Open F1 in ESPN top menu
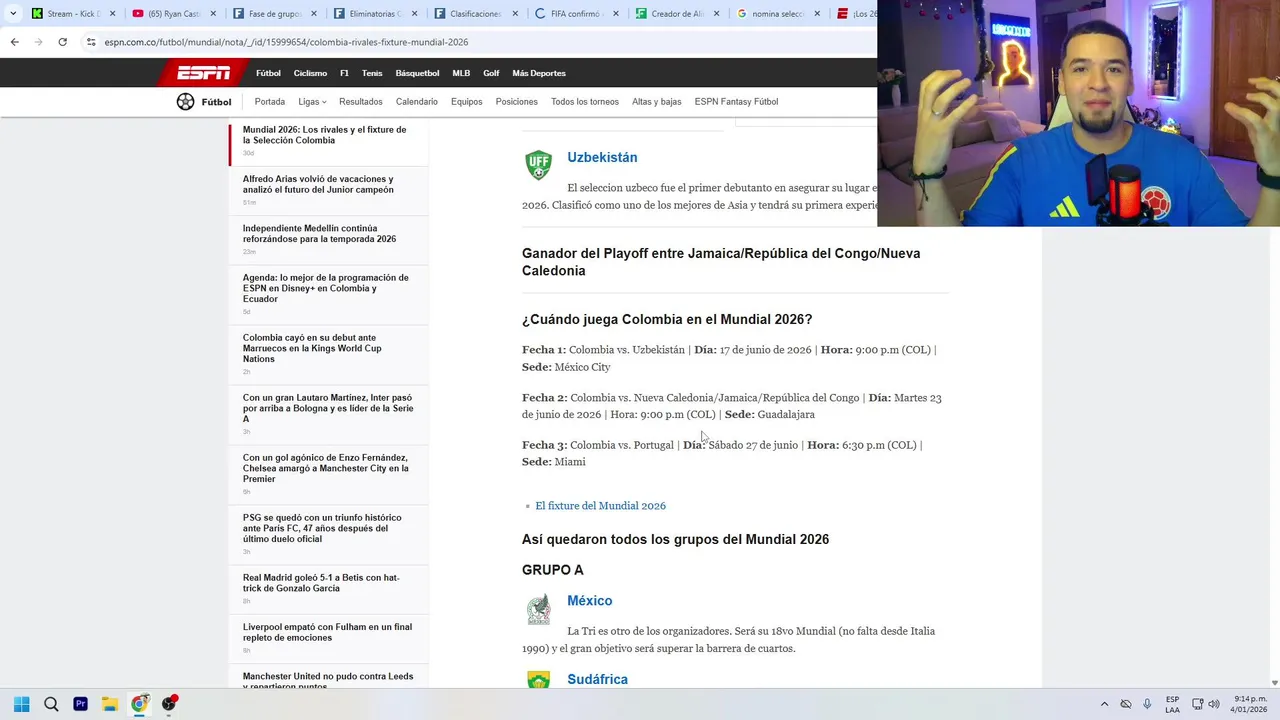 coord(344,73)
